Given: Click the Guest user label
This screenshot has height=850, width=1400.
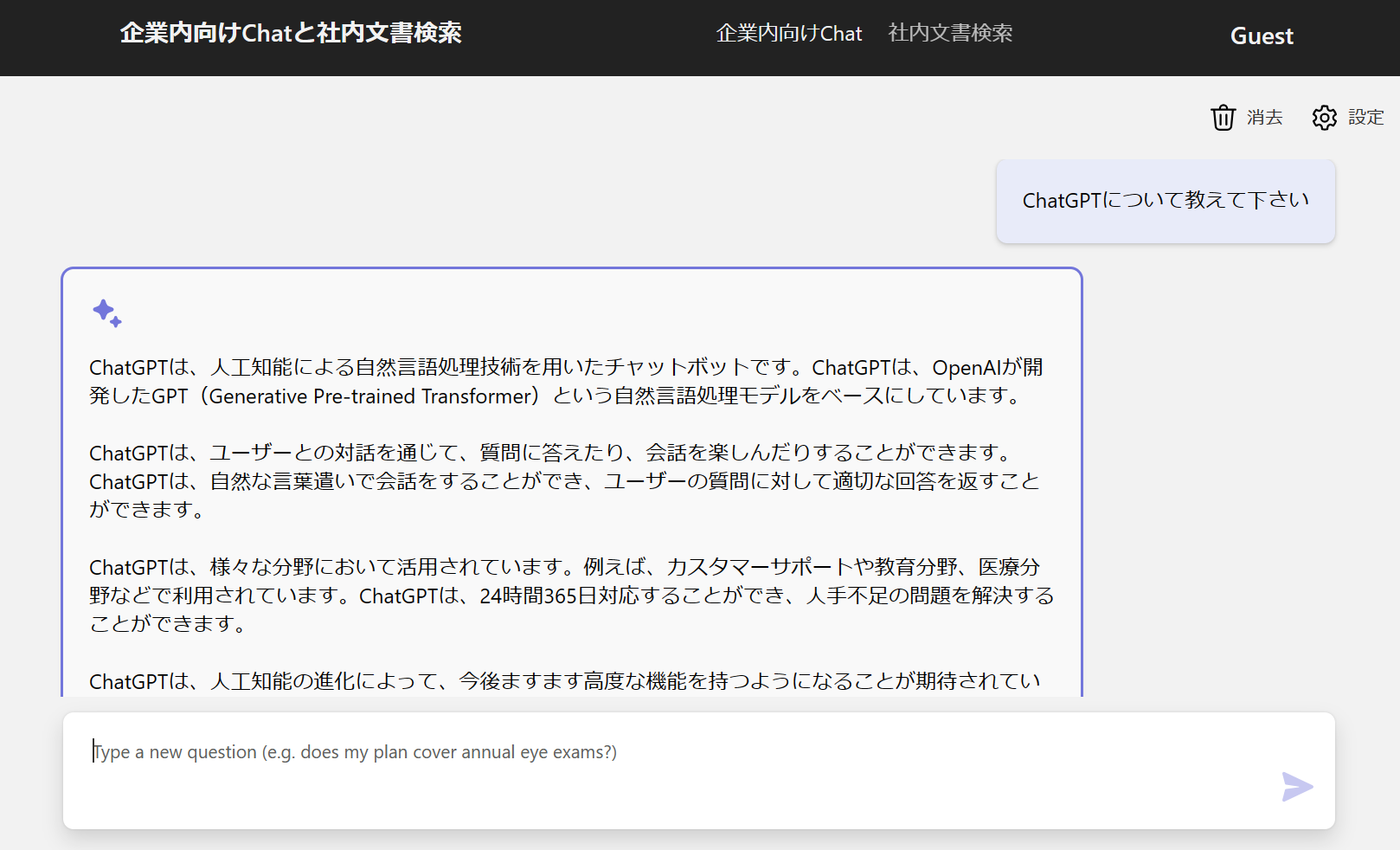Looking at the screenshot, I should coord(1262,36).
